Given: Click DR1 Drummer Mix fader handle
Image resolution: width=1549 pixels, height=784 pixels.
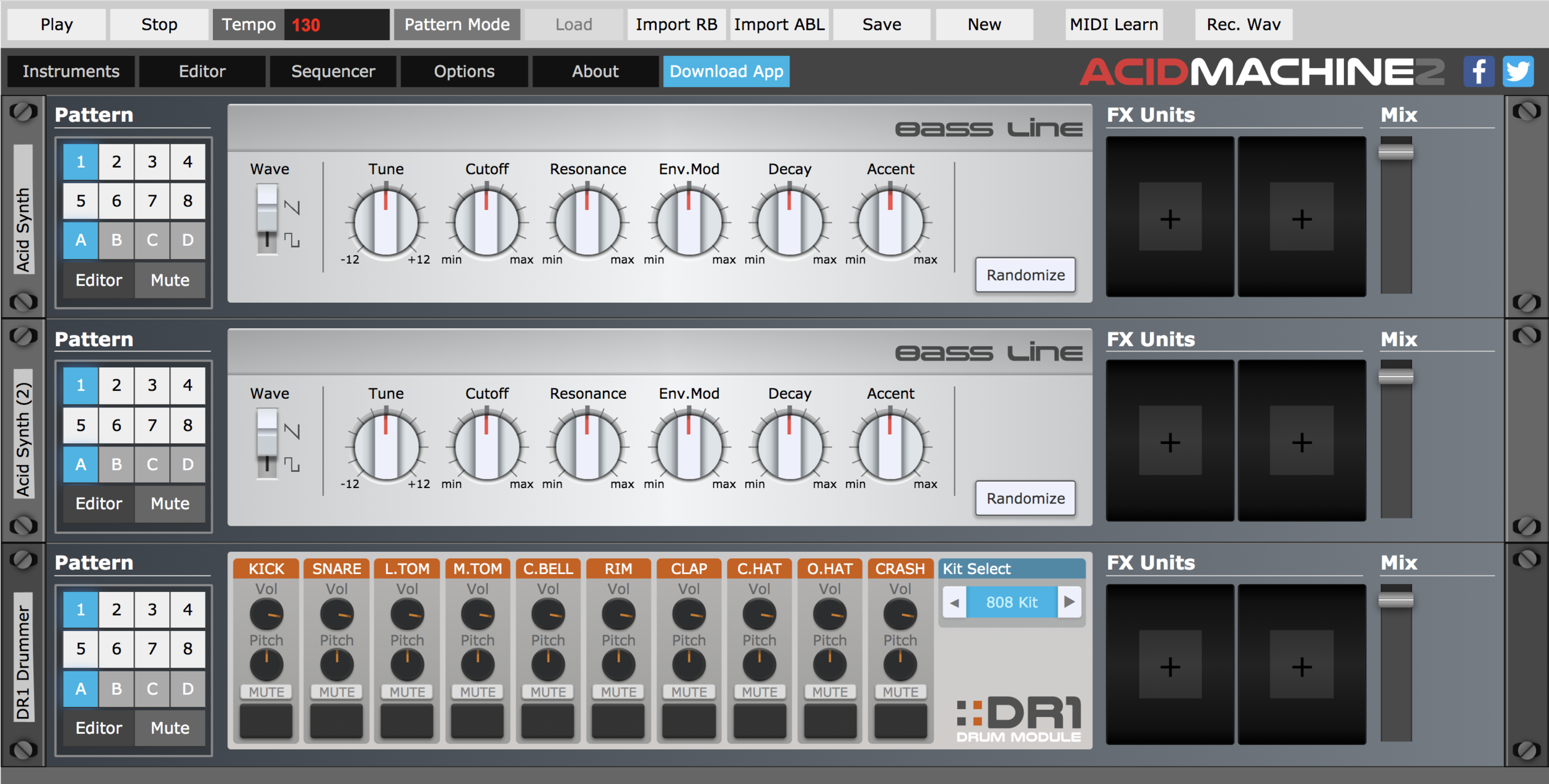Looking at the screenshot, I should [1396, 599].
